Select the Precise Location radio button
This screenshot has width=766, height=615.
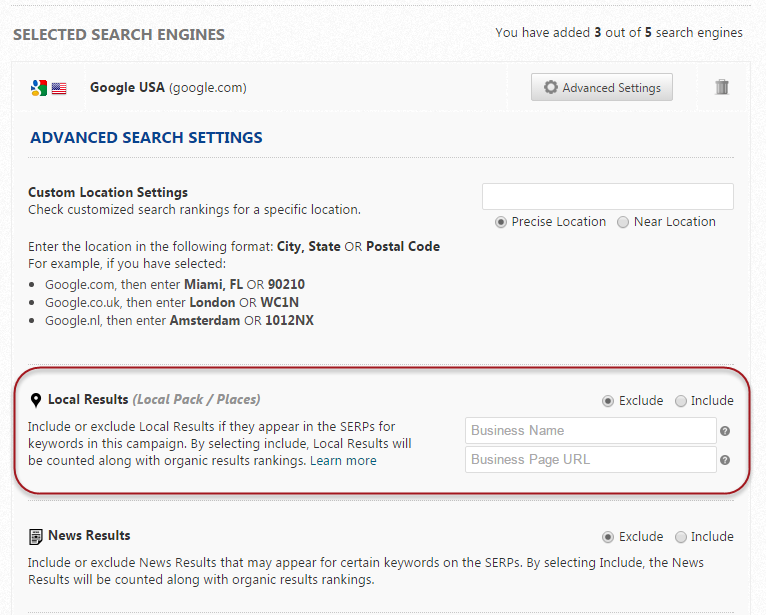501,222
